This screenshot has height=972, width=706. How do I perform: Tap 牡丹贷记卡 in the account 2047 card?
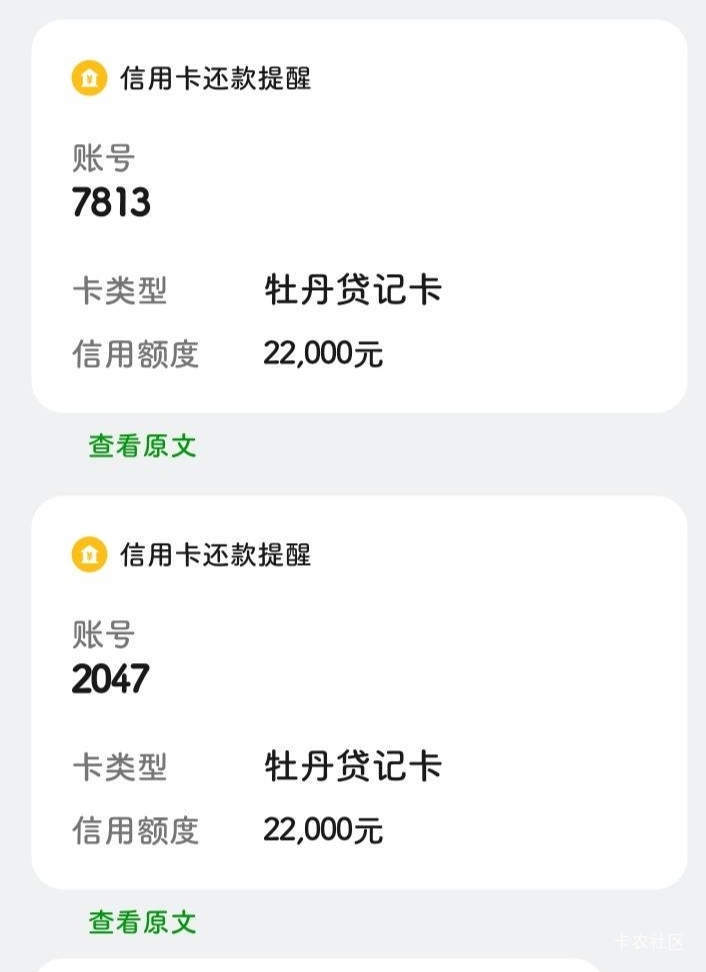click(x=352, y=767)
